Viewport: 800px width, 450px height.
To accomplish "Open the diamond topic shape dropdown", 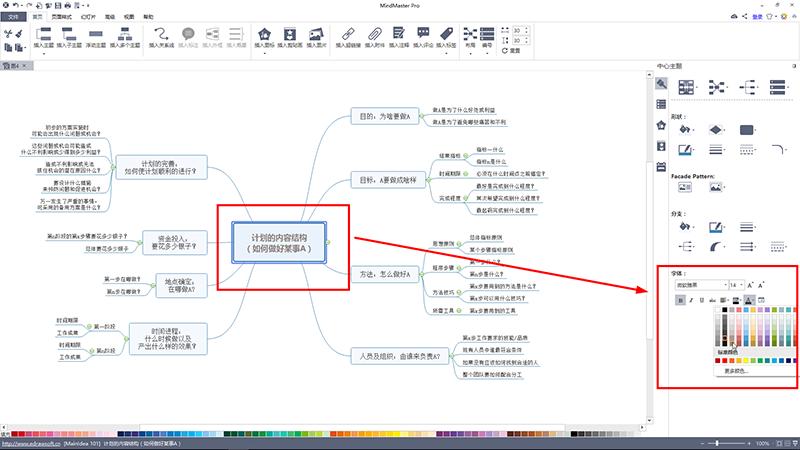I will 717,130.
